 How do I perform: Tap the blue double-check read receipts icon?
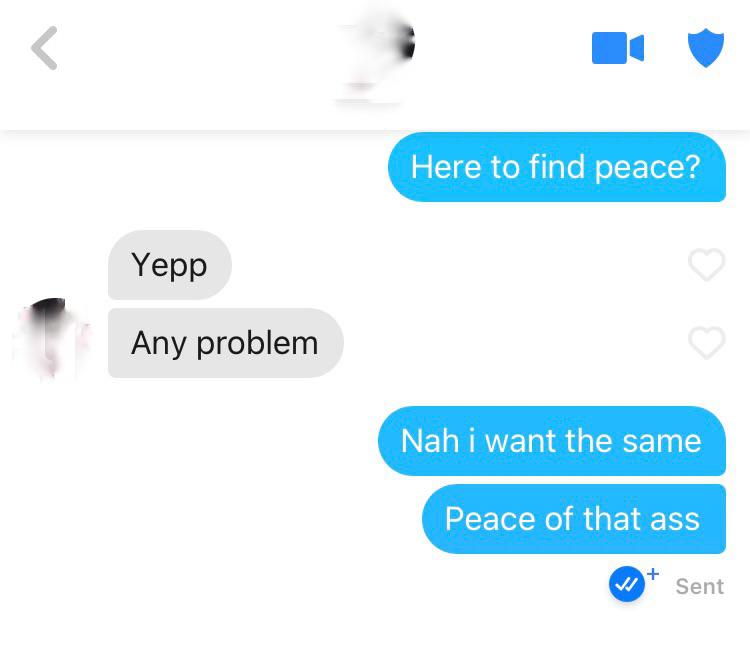point(627,584)
